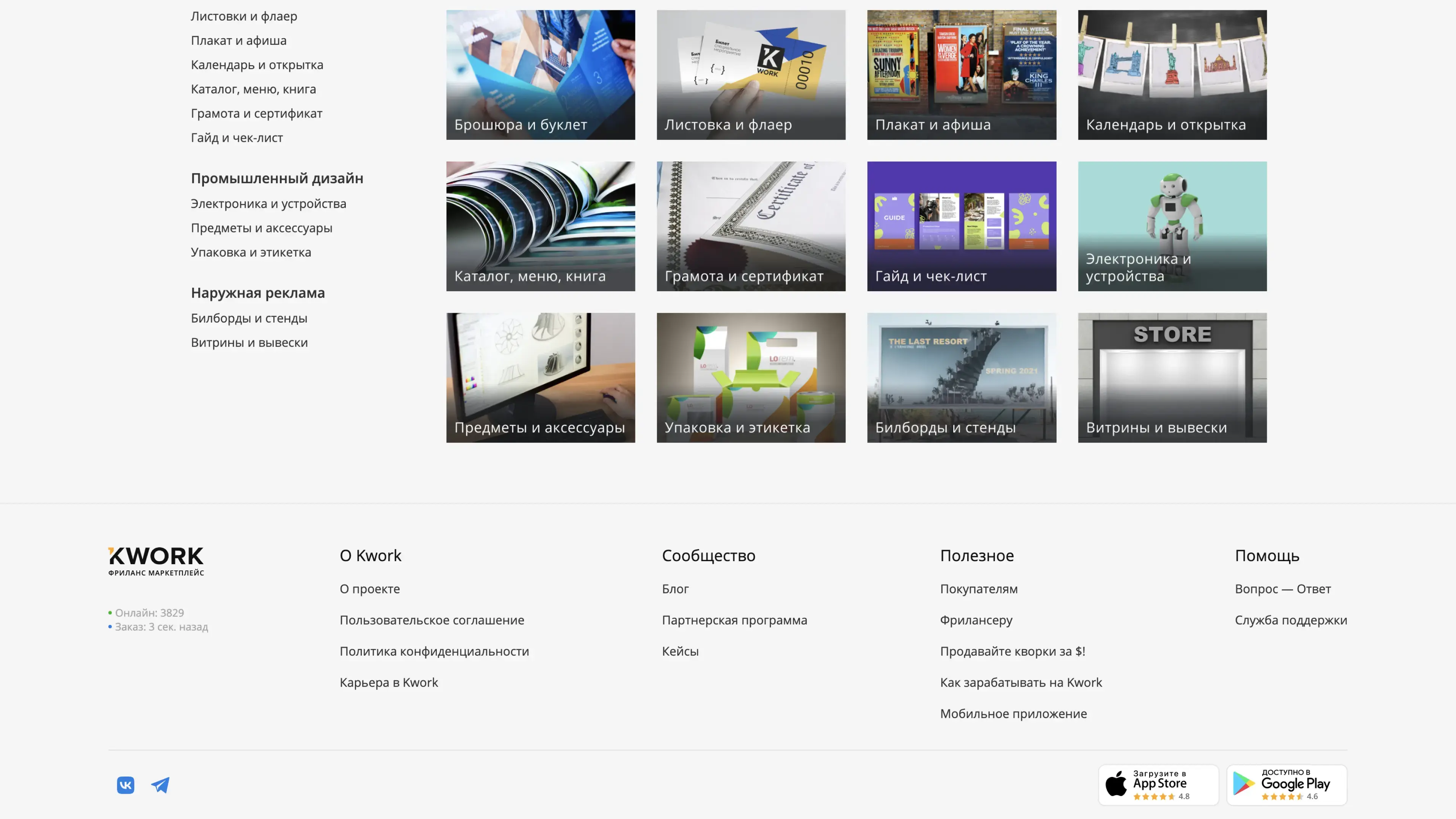Click Служба поддержки under Помощь

pos(1290,620)
